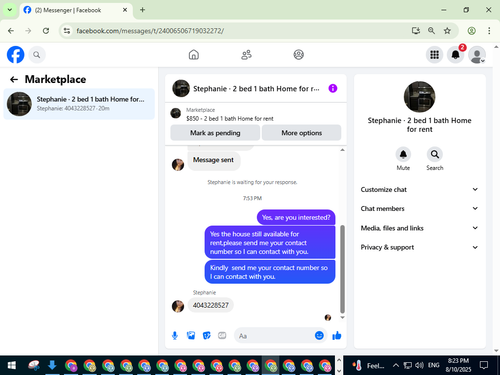The image size is (500, 375).
Task: Click the chat vertical scrollbar thumb
Action: (342, 269)
